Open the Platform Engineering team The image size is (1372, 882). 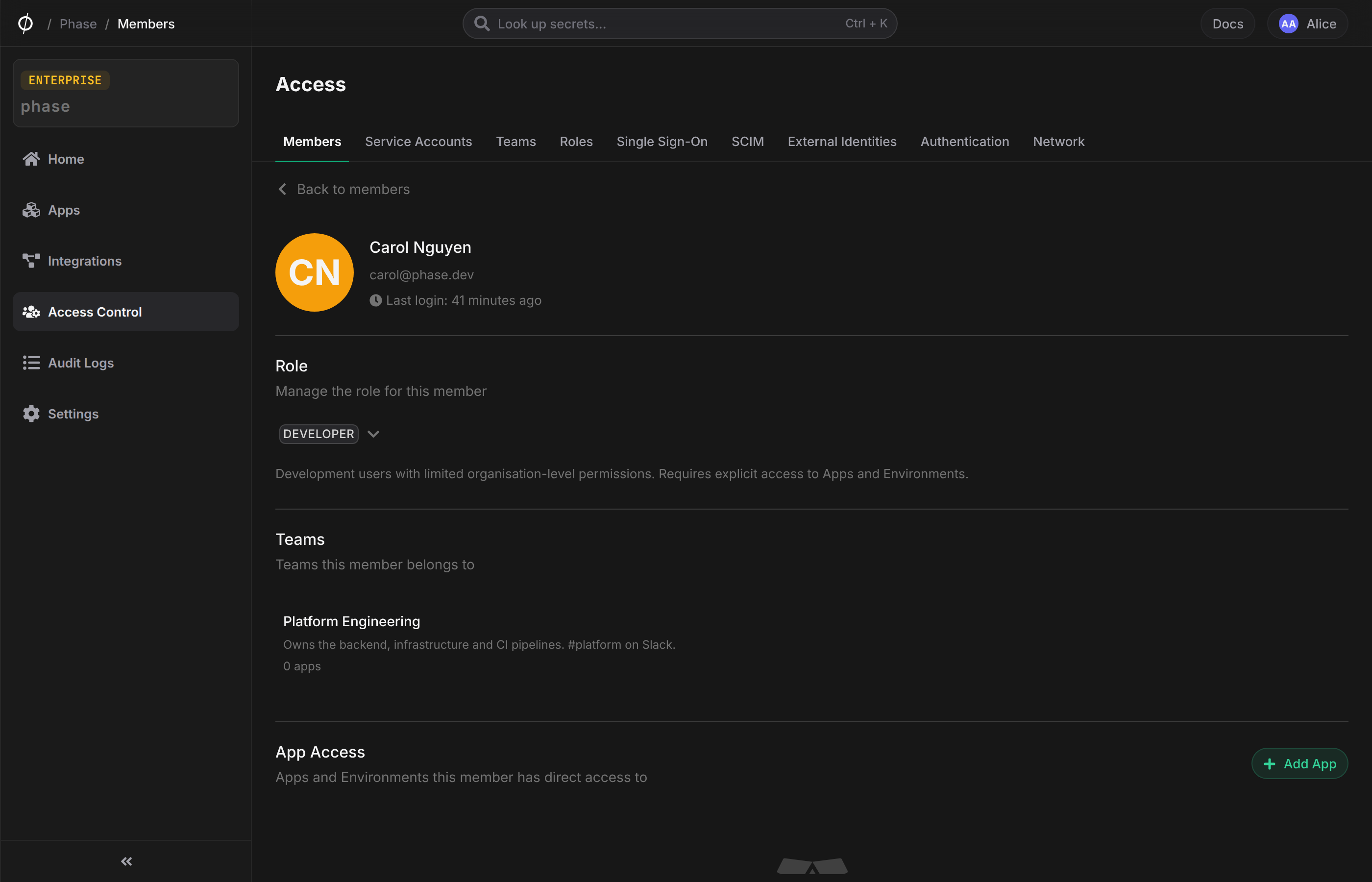(x=352, y=621)
